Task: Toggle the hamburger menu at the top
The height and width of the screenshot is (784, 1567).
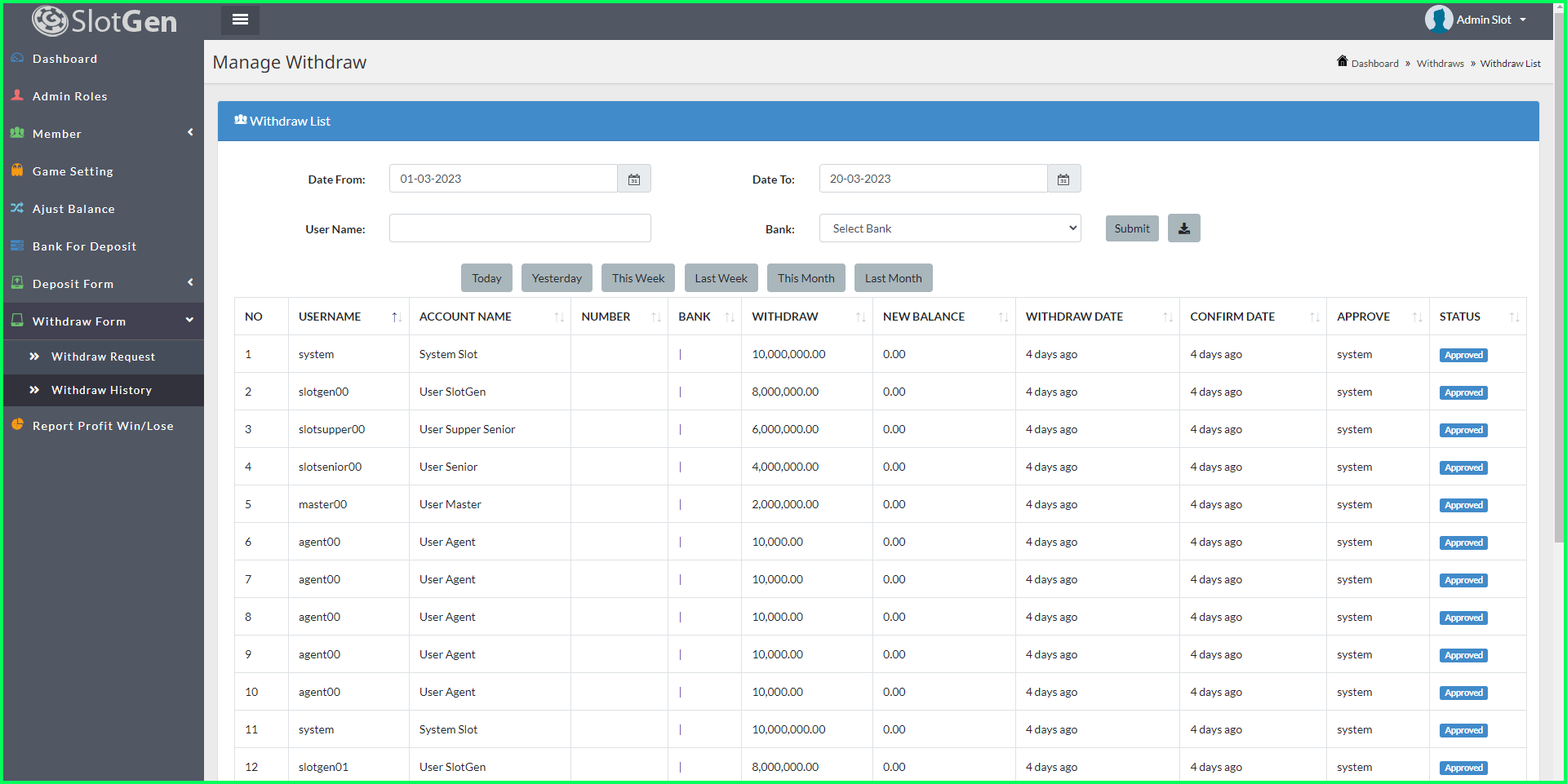Action: coord(240,20)
